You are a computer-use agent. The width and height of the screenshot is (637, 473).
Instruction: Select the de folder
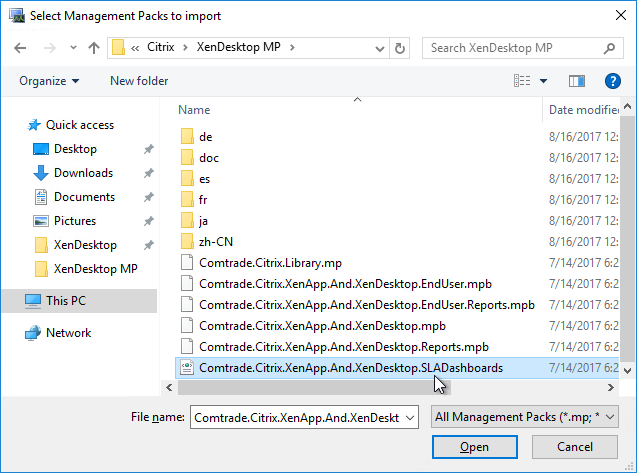(x=206, y=137)
